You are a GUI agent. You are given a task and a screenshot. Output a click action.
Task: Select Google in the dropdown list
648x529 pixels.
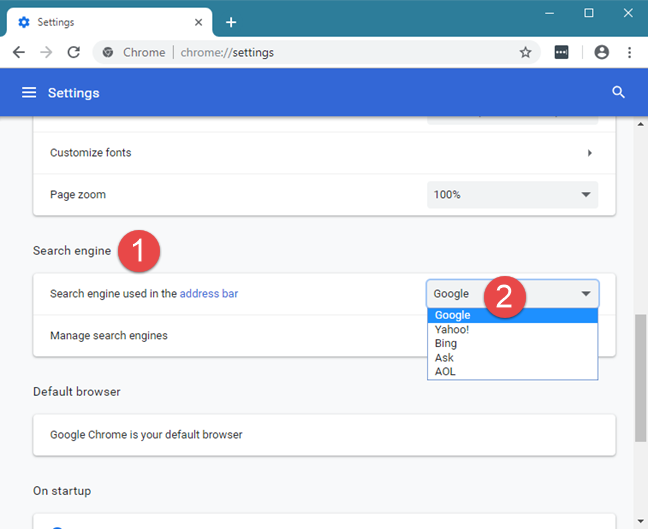tap(512, 315)
